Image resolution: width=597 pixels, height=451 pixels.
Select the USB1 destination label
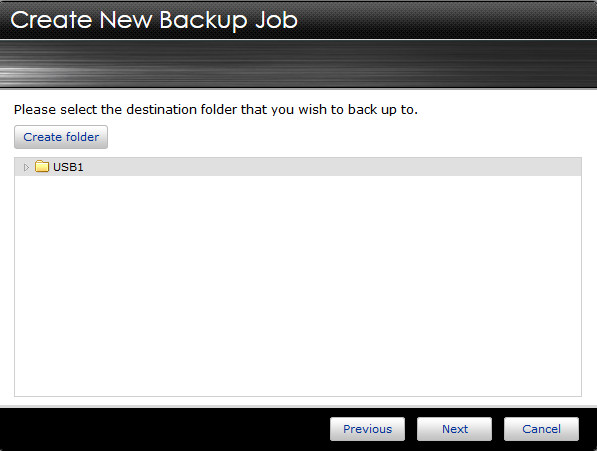[68, 167]
